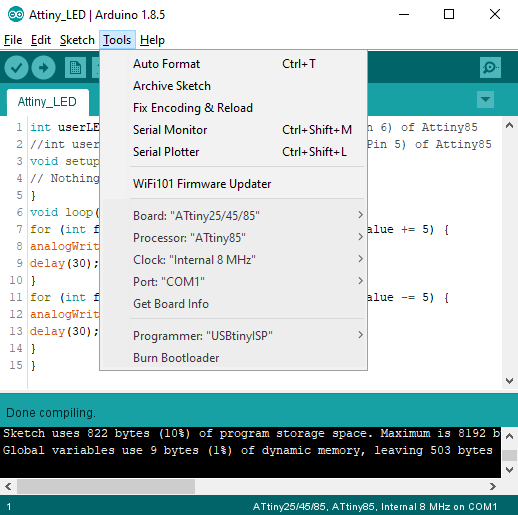The image size is (518, 515).
Task: Click the New sketch toolbar icon
Action: [75, 68]
